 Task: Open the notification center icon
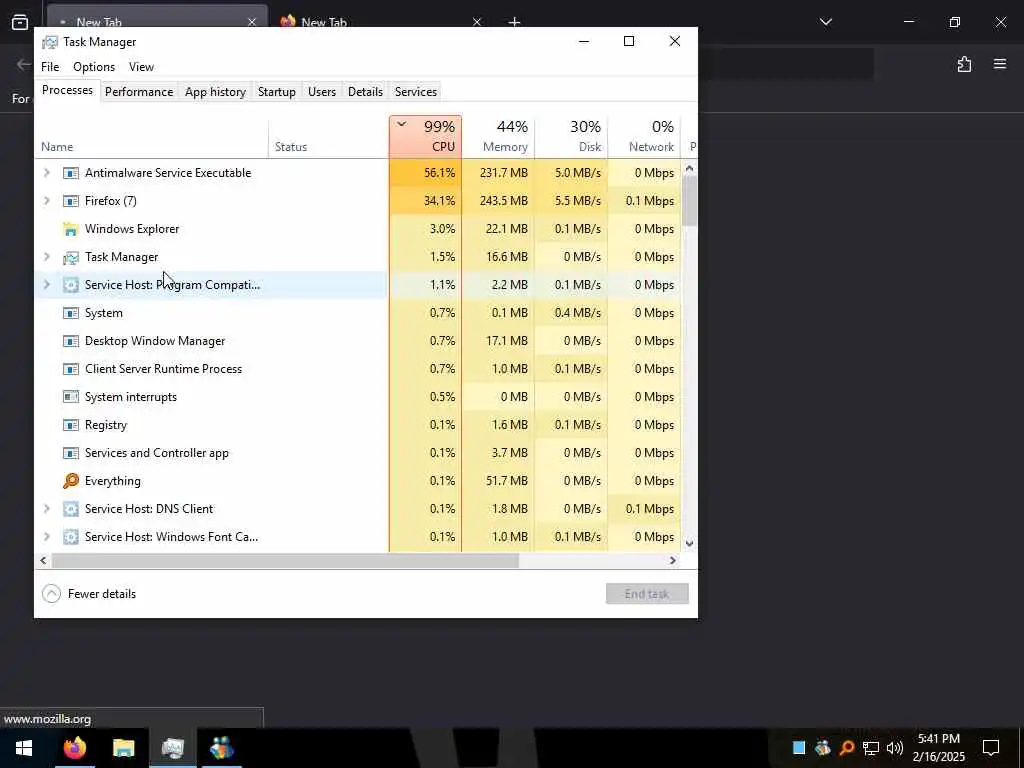[991, 748]
